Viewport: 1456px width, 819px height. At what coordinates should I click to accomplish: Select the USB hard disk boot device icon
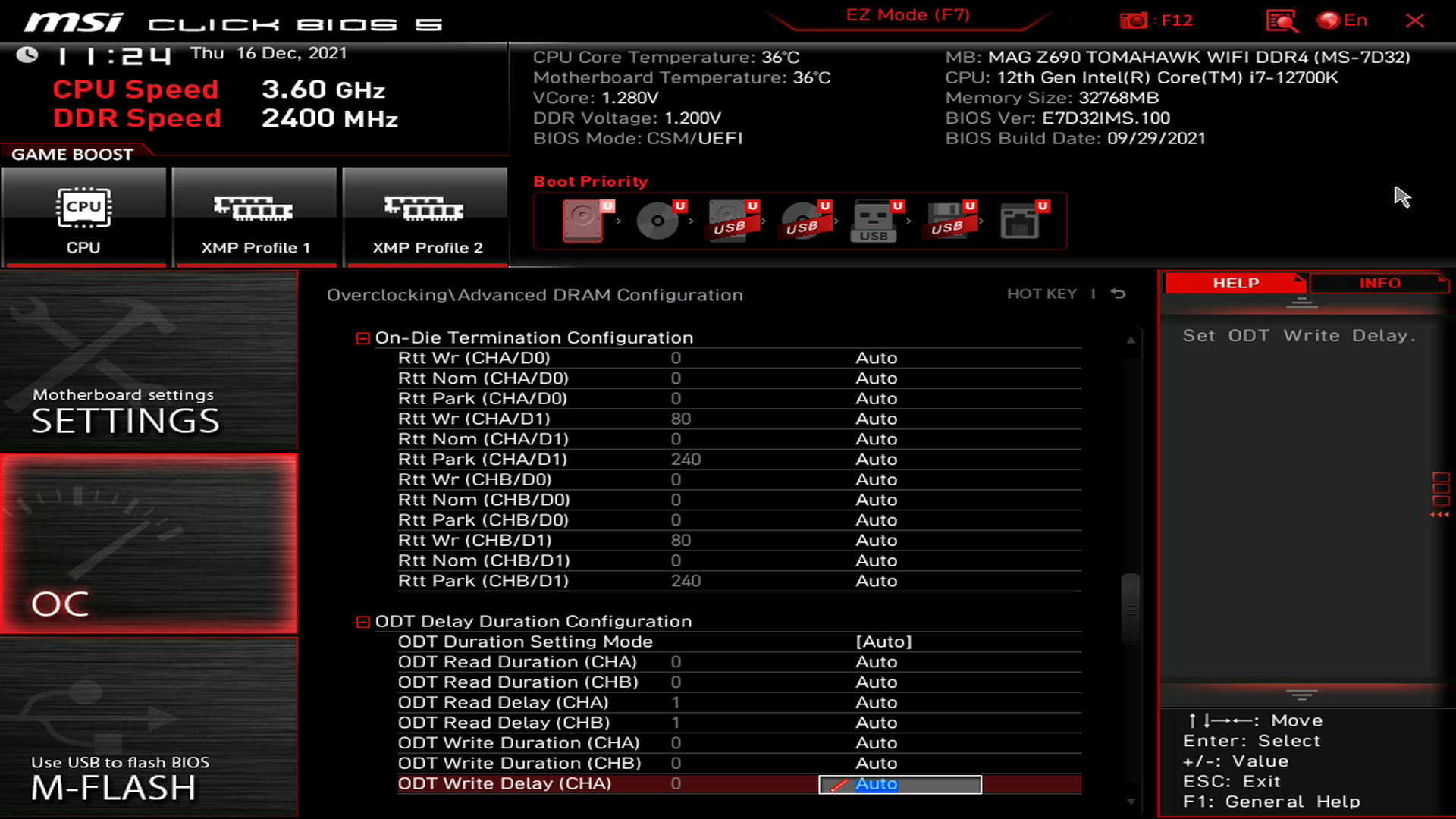[x=731, y=221]
